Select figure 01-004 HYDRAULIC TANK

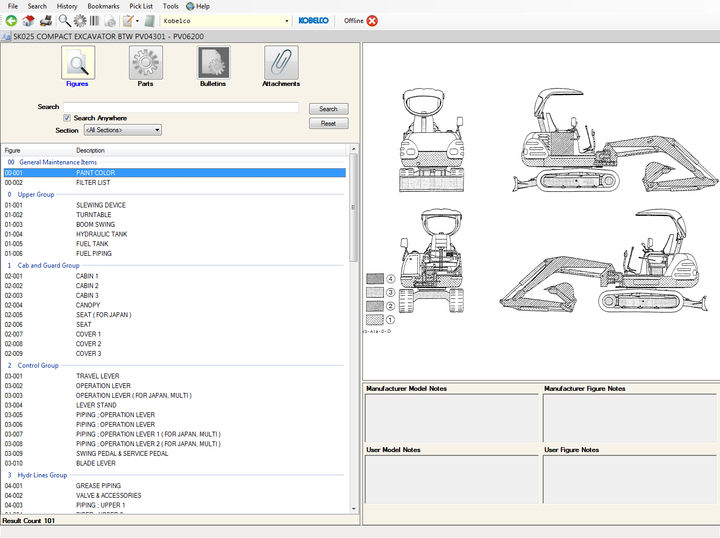click(174, 234)
